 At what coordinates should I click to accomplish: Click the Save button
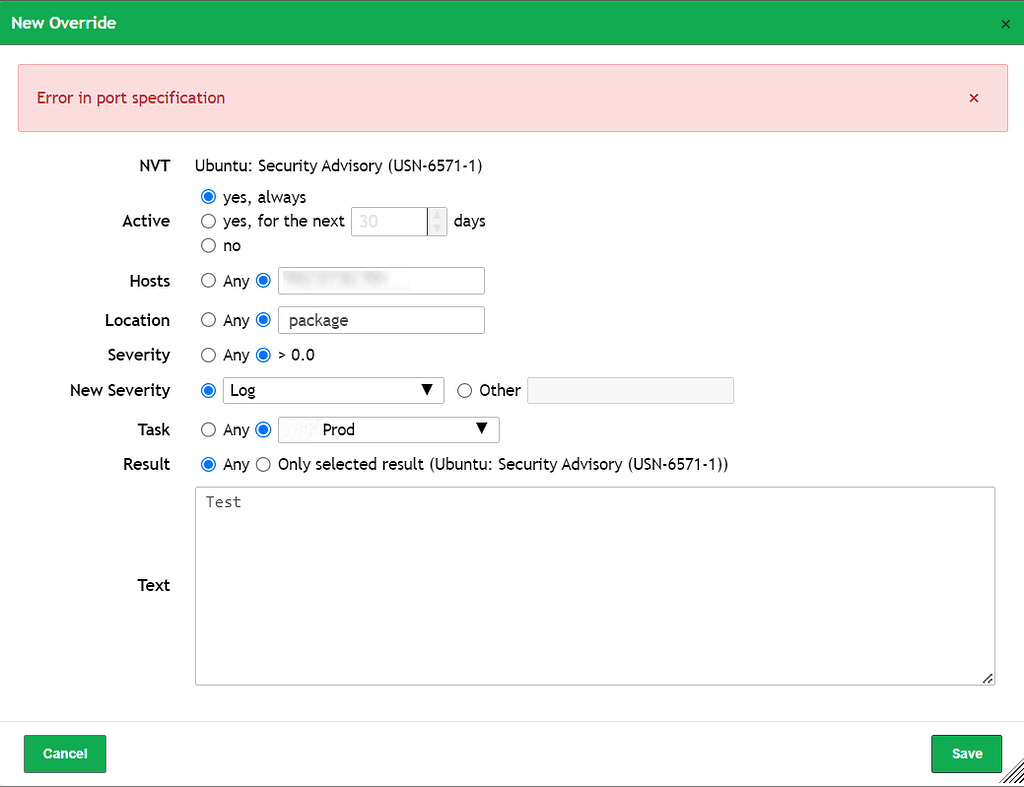966,753
